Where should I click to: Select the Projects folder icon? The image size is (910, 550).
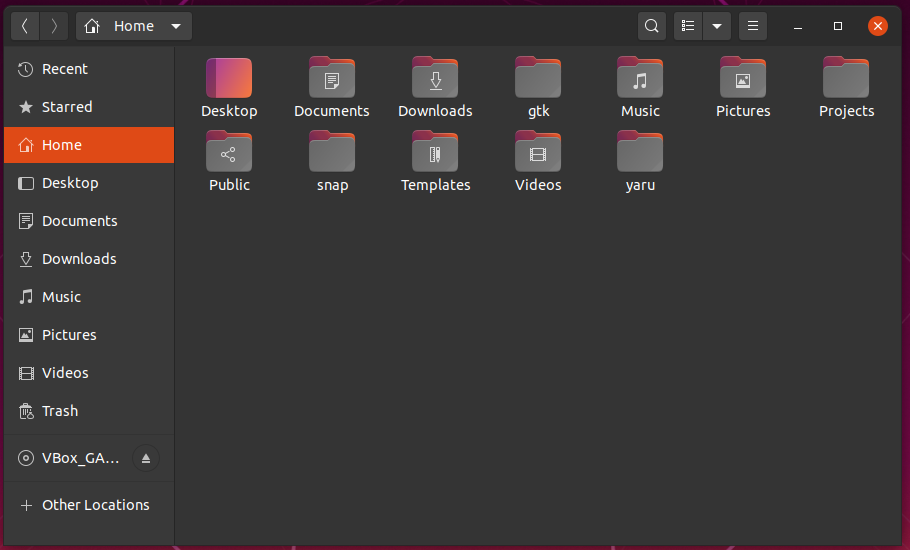(x=846, y=78)
